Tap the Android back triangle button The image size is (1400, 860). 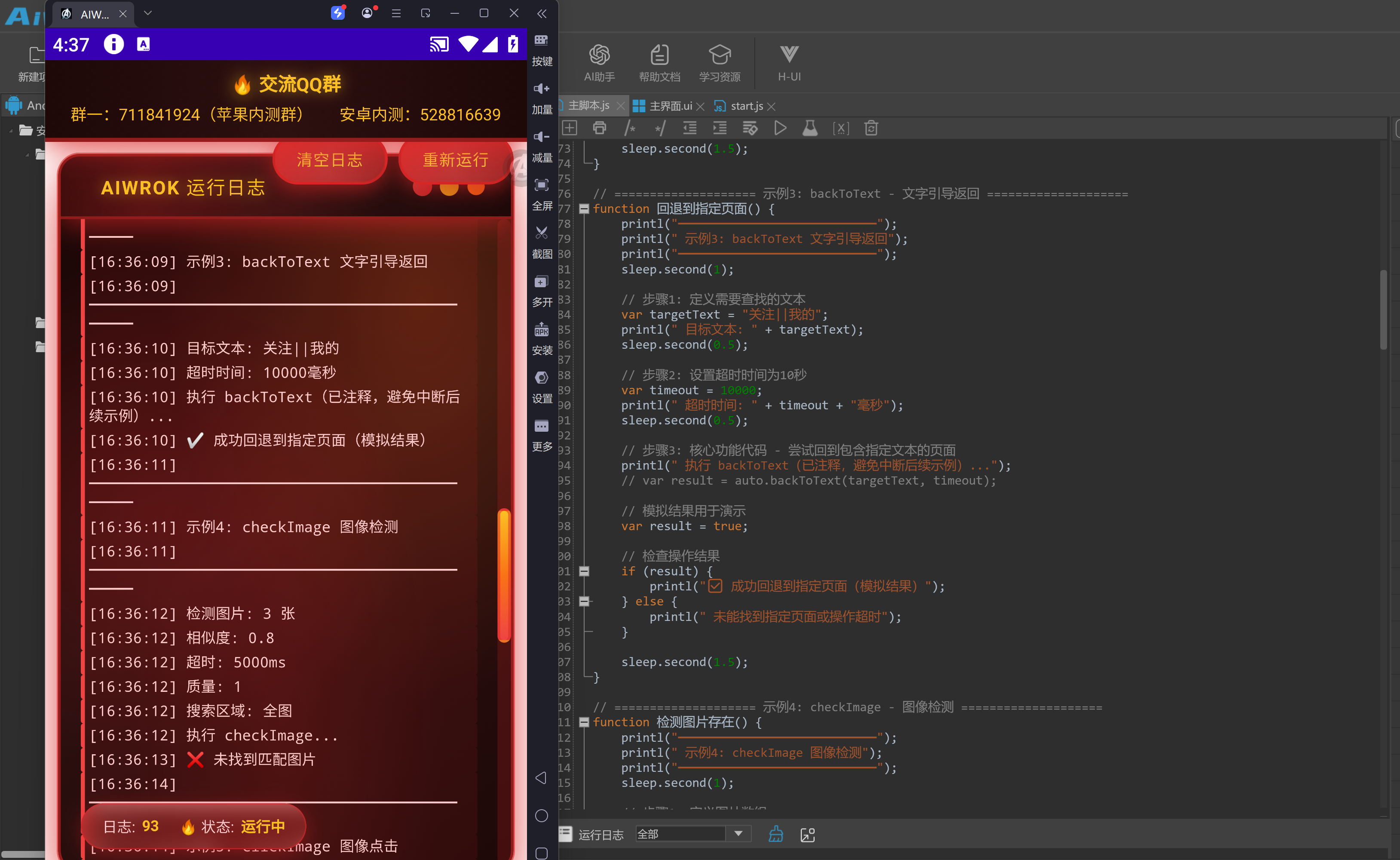541,777
